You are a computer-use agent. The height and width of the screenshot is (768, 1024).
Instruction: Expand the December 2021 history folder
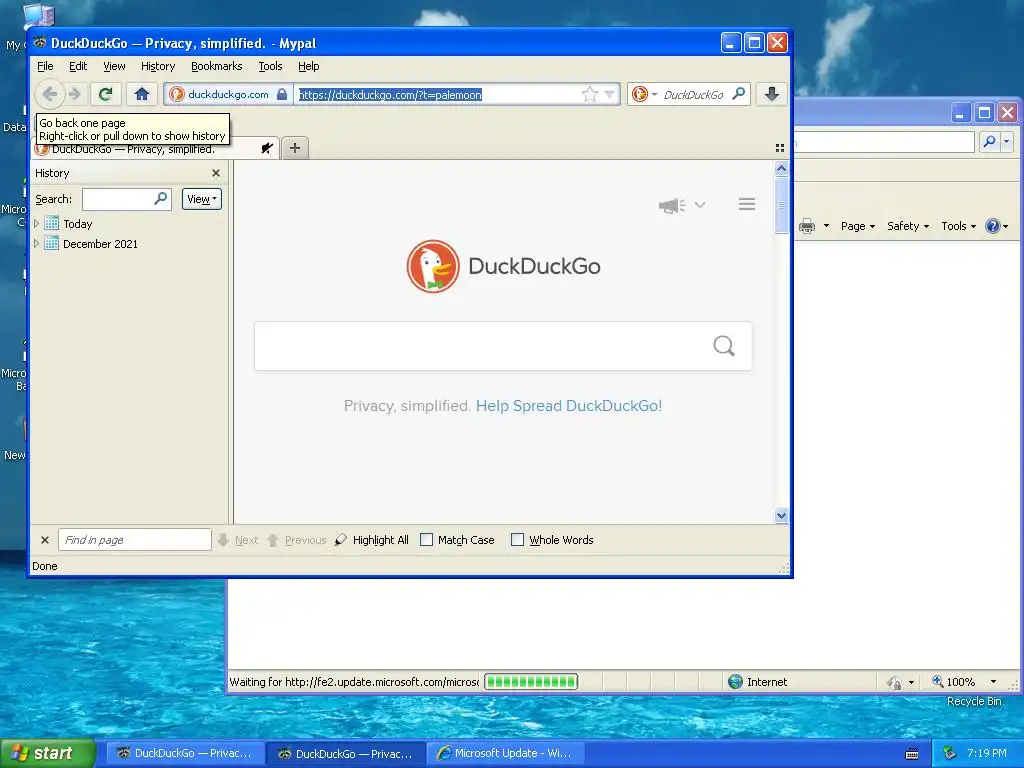36,244
